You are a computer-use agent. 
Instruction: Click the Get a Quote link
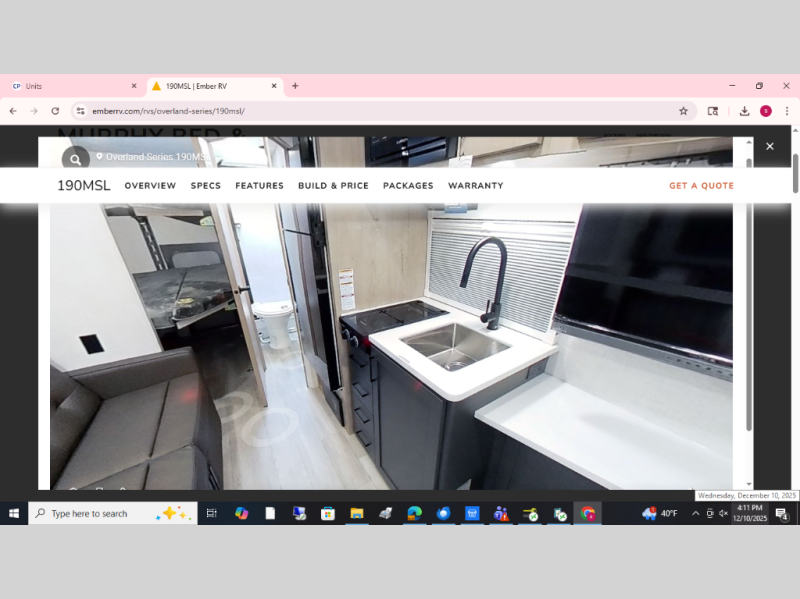[x=701, y=186]
